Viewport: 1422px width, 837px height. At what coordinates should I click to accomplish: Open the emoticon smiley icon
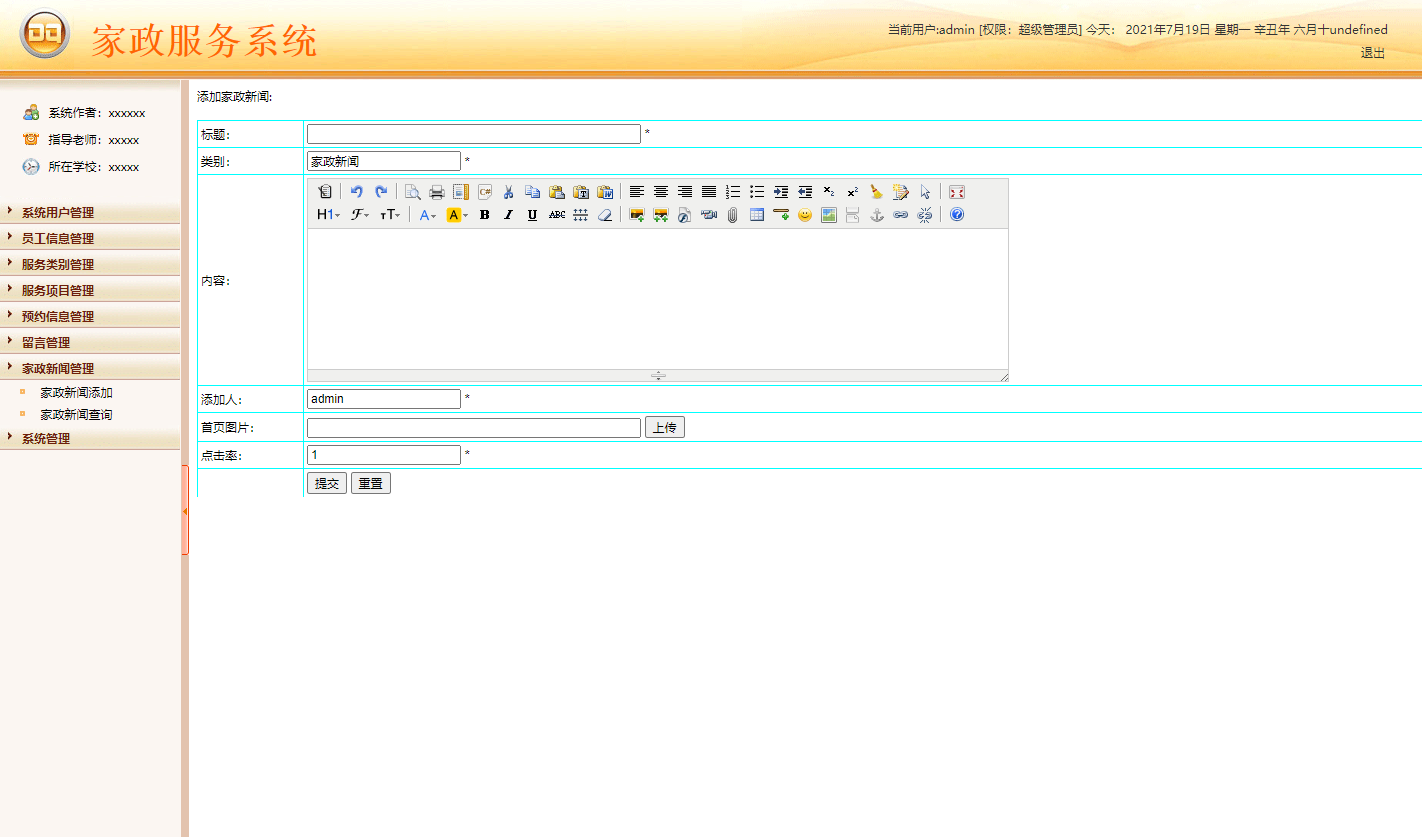(x=804, y=214)
